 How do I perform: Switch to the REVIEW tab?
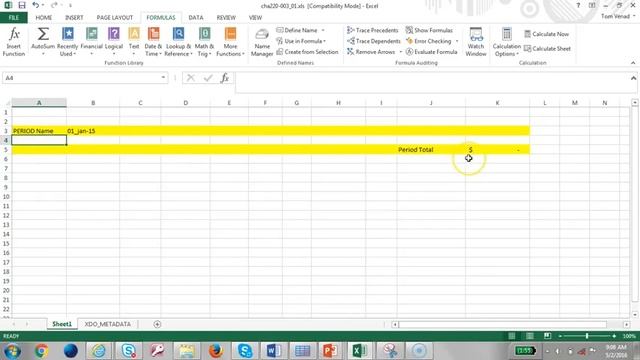(226, 18)
